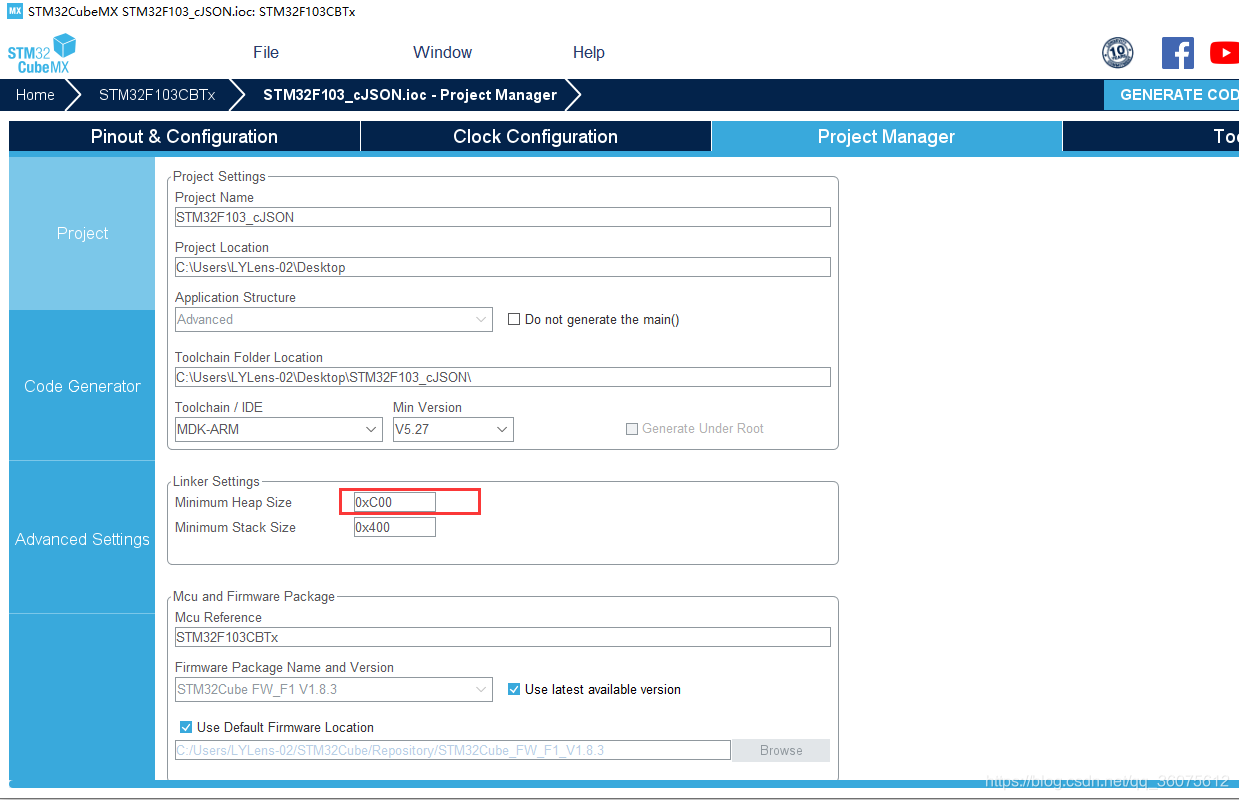Uncheck 'Use latest available version'
1239x800 pixels.
point(514,689)
